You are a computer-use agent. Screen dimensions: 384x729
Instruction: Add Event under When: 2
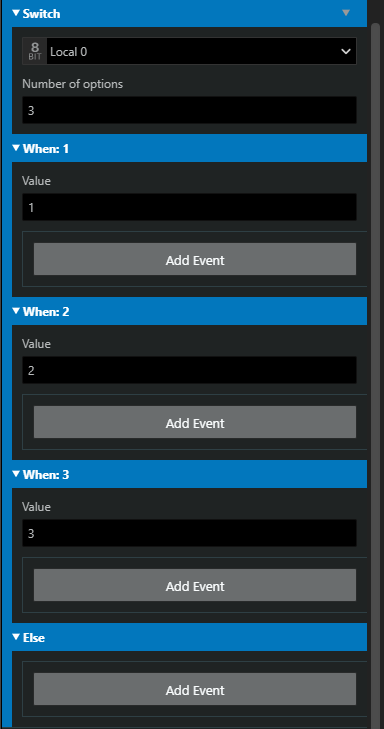click(x=195, y=422)
